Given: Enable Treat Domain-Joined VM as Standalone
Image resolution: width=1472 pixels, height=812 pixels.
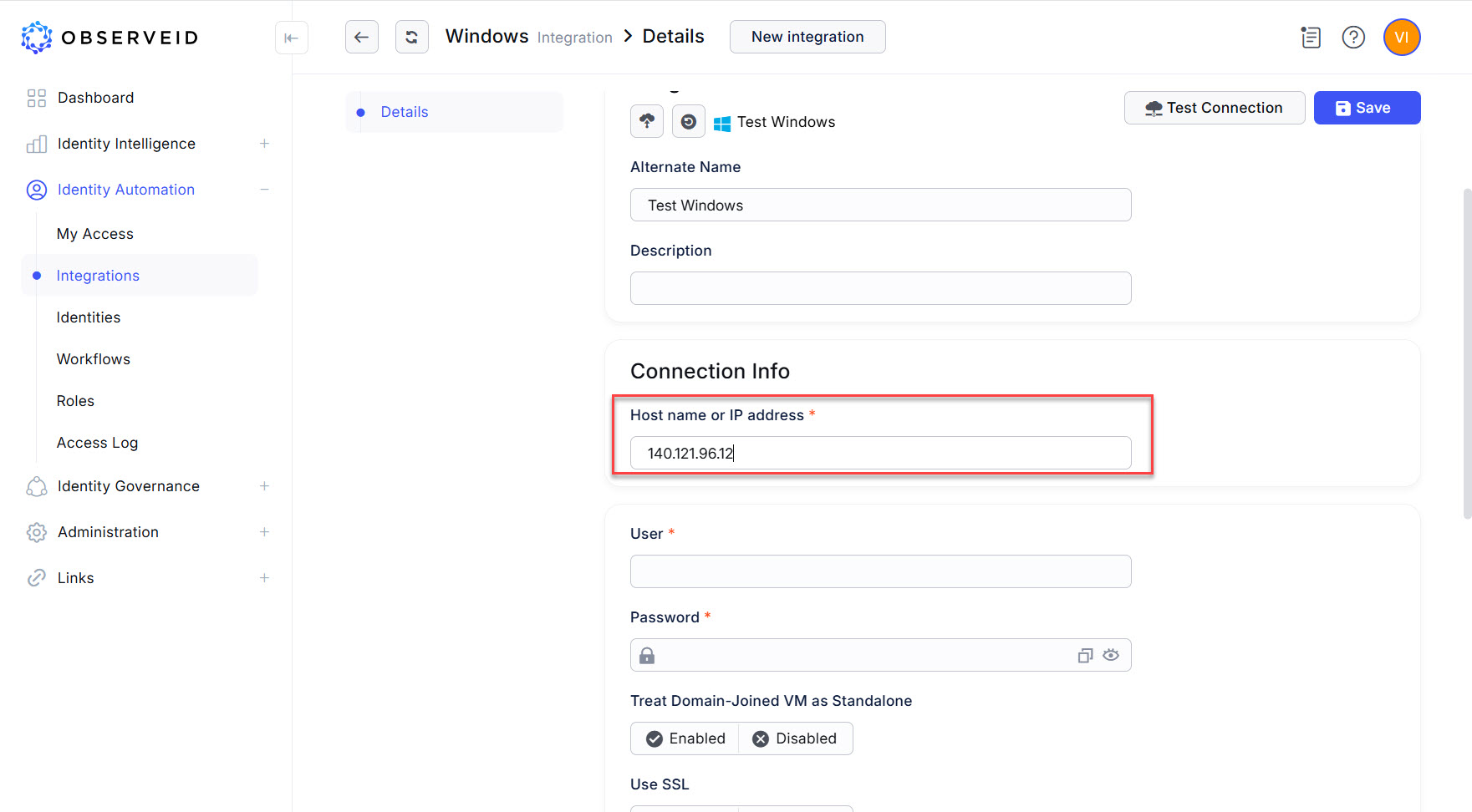Looking at the screenshot, I should point(685,738).
